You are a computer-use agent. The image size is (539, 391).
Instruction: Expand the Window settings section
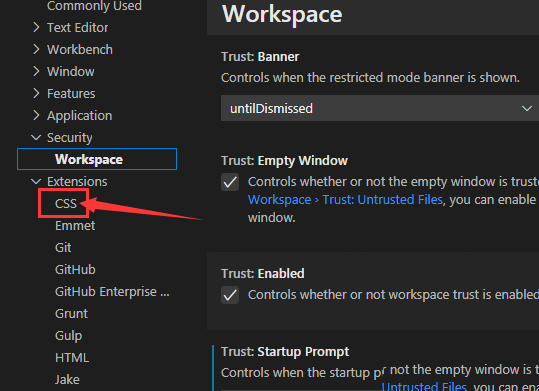click(36, 72)
